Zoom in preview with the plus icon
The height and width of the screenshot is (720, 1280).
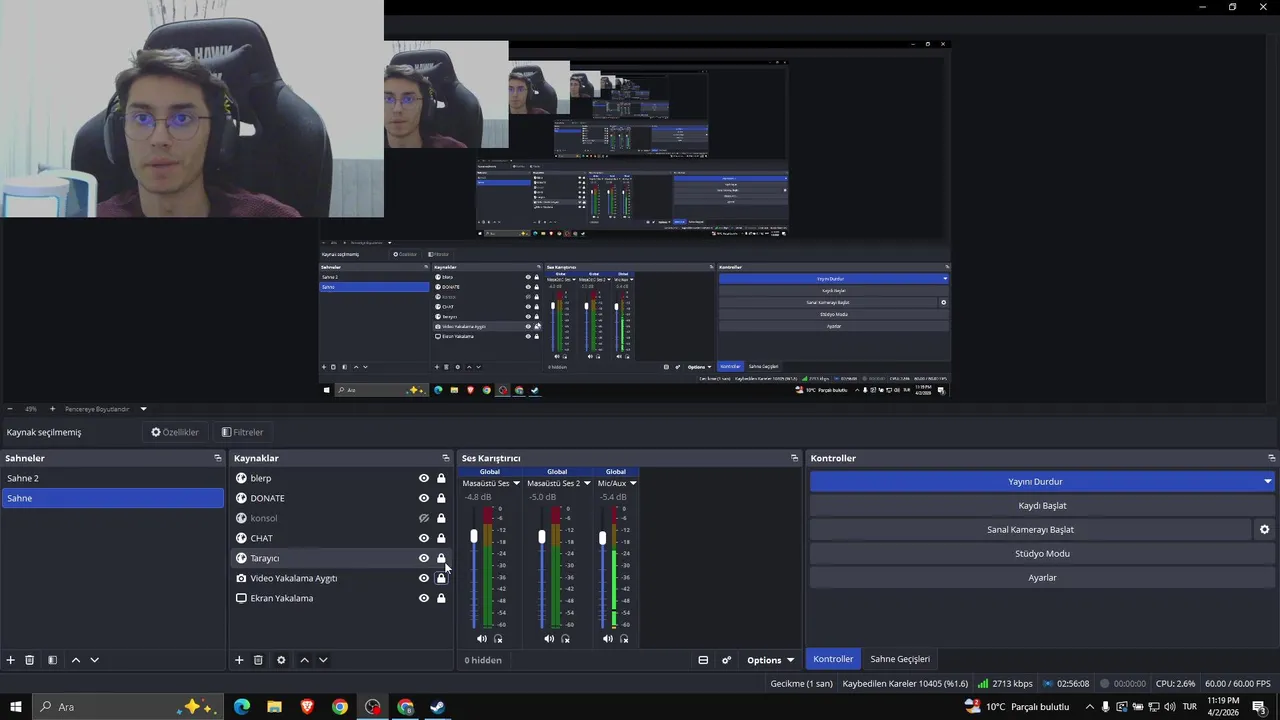coord(52,409)
